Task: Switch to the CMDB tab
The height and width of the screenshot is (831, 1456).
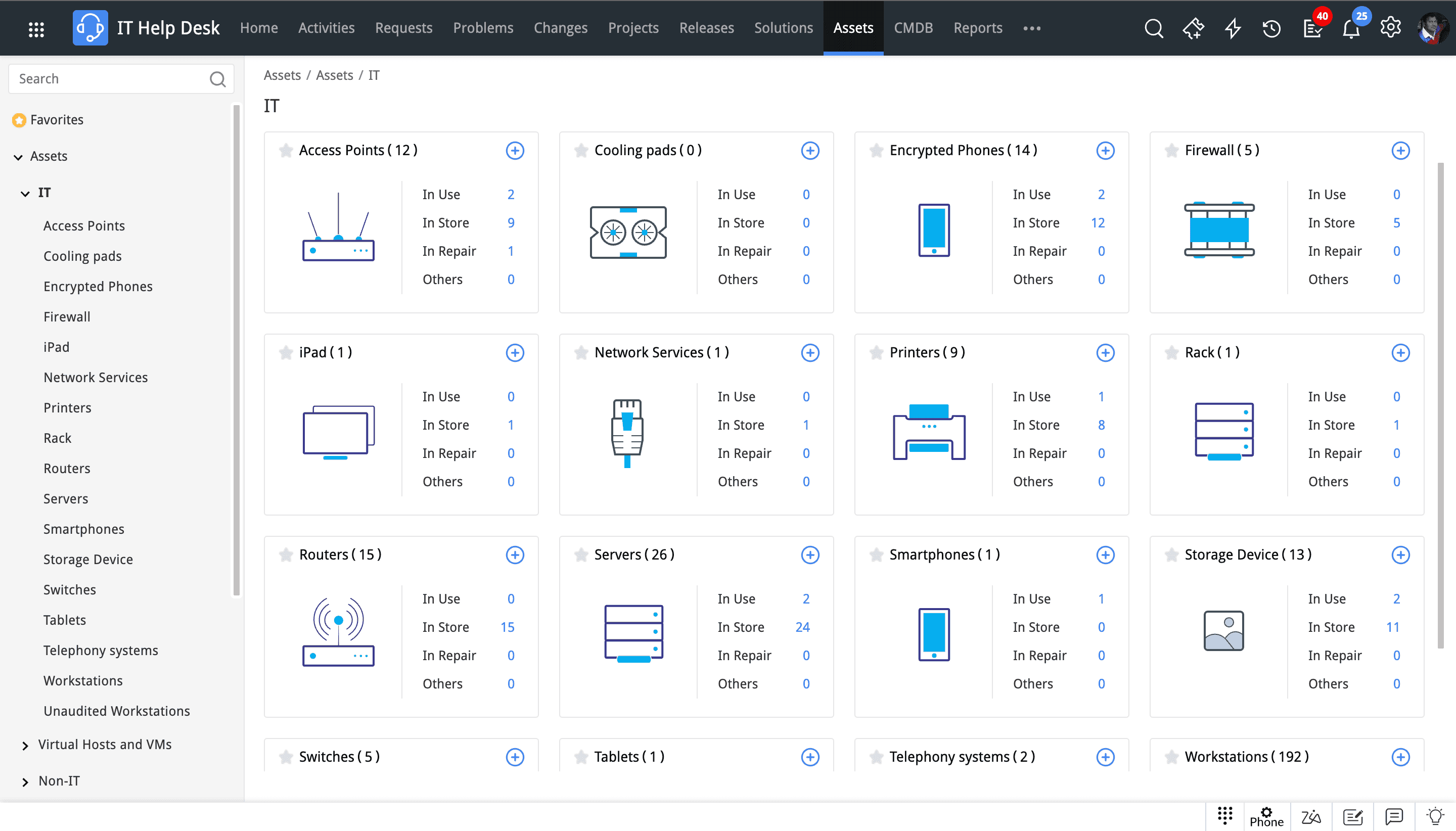Action: pos(913,28)
